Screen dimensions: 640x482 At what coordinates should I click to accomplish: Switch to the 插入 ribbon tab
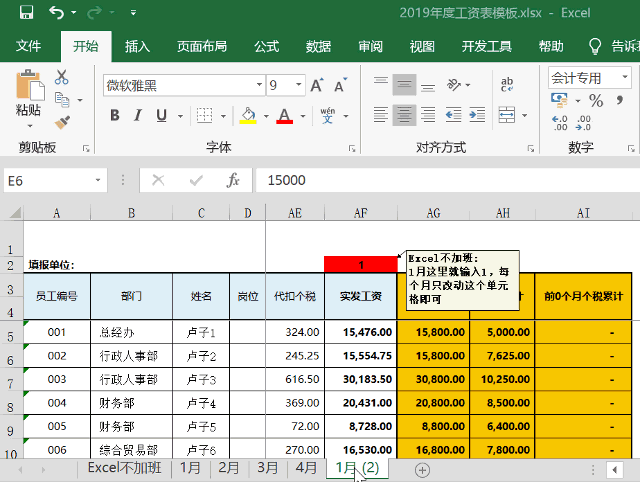[x=137, y=46]
